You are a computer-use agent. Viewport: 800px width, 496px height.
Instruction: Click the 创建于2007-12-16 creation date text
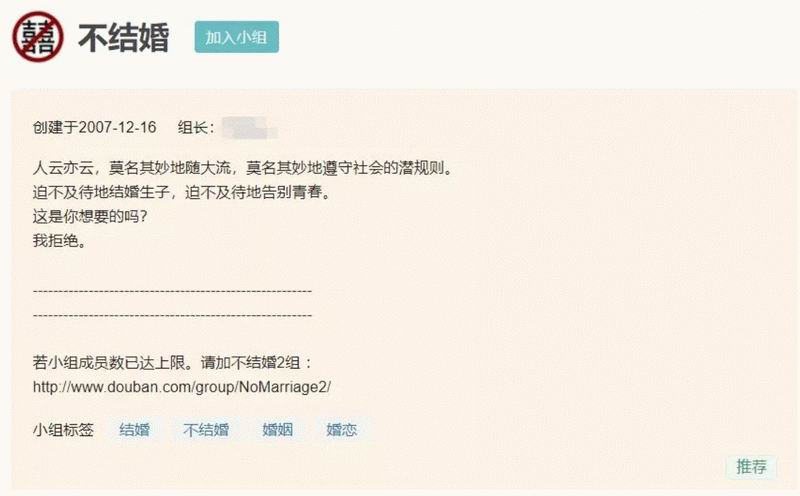pyautogui.click(x=94, y=127)
